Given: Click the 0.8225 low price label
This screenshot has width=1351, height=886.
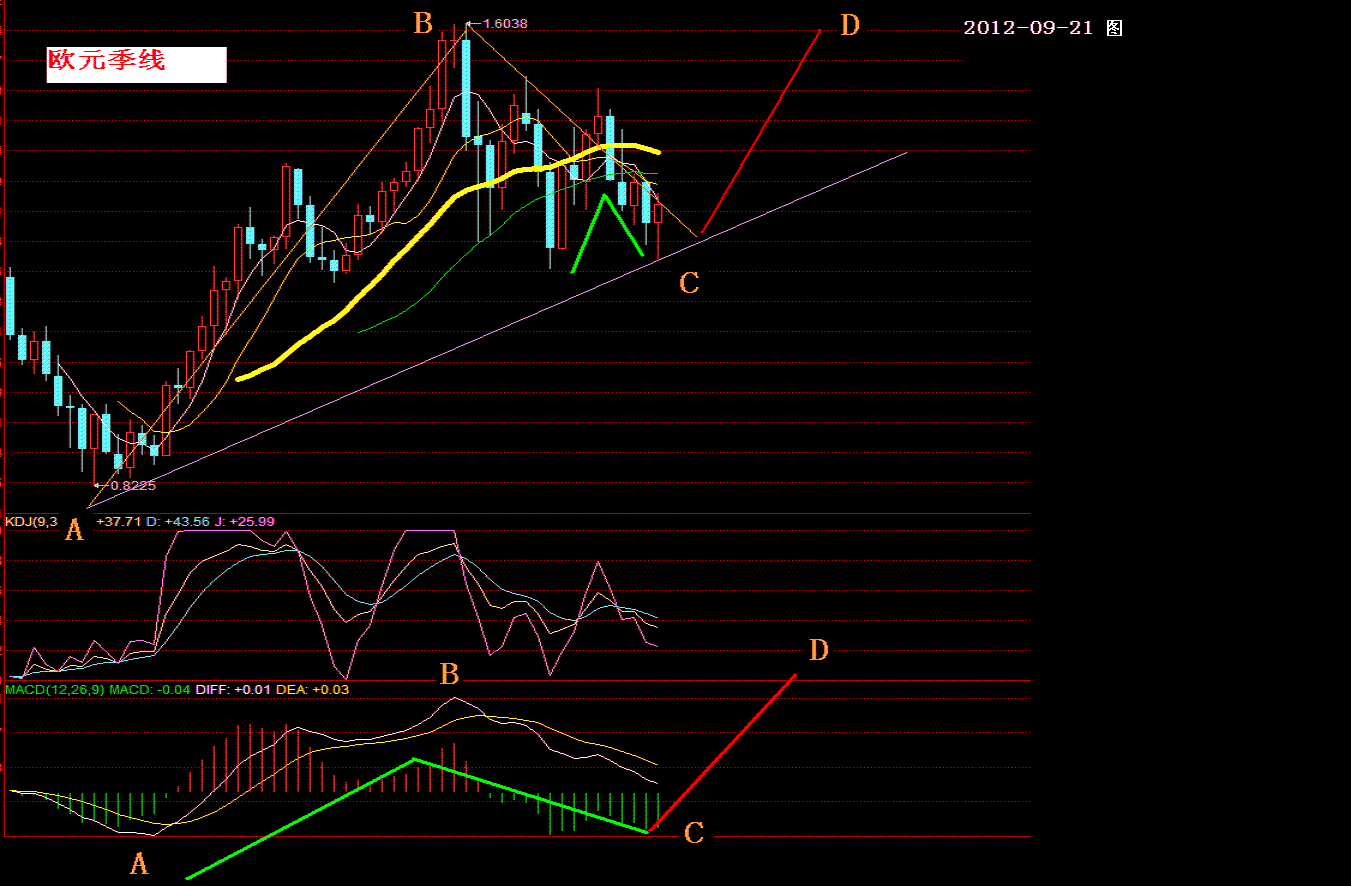Looking at the screenshot, I should pyautogui.click(x=132, y=485).
